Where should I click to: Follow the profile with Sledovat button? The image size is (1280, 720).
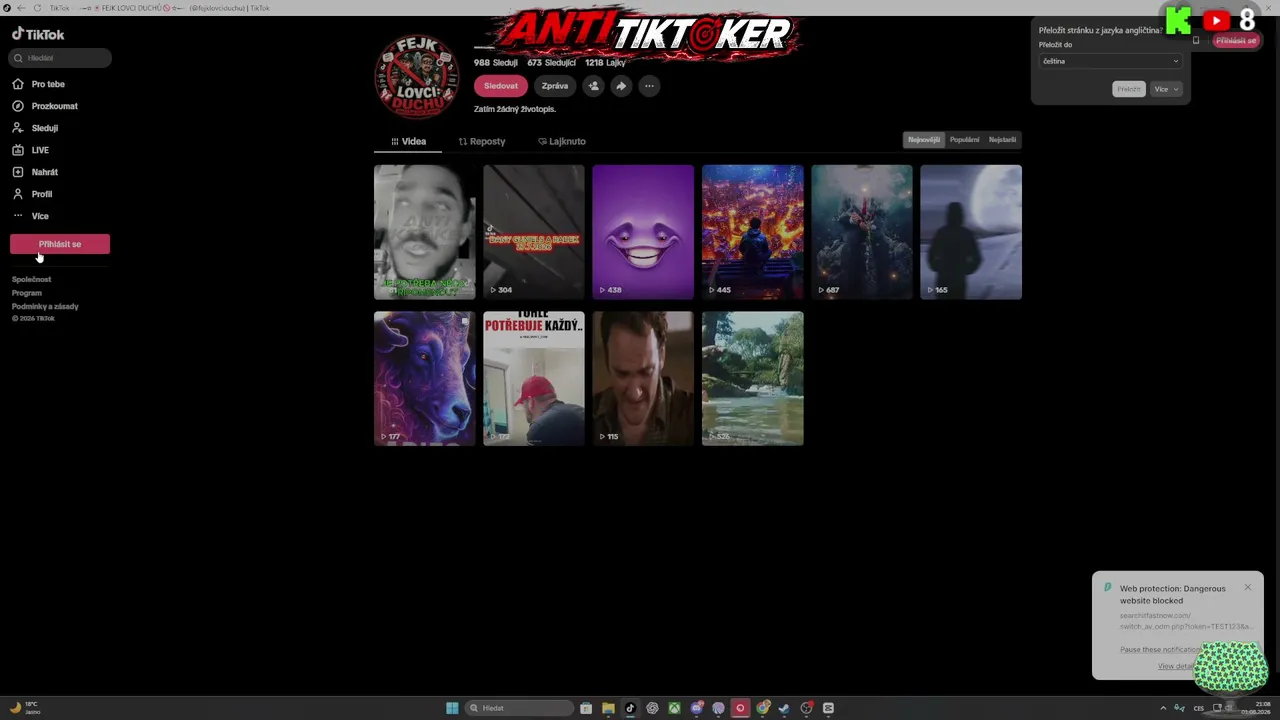(x=501, y=86)
